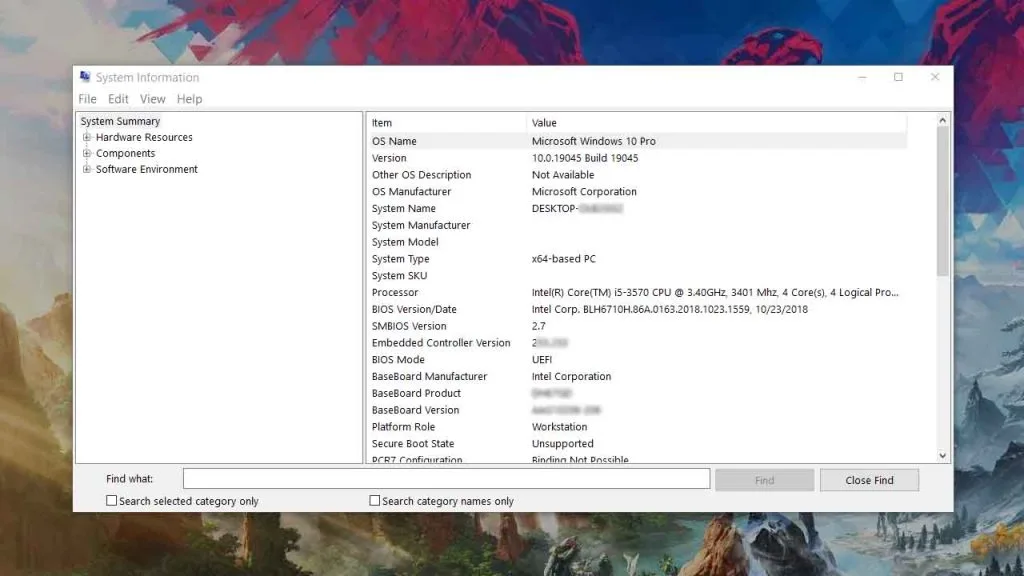
Task: Select System Summary in the tree
Action: point(120,121)
